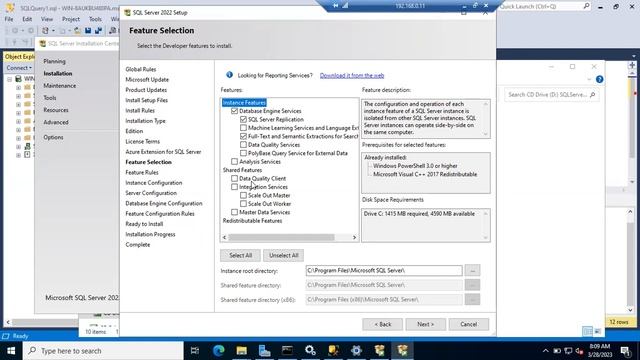The width and height of the screenshot is (640, 360).
Task: Open the New Query dropdown arrow in toolbar
Action: [x=53, y=31]
